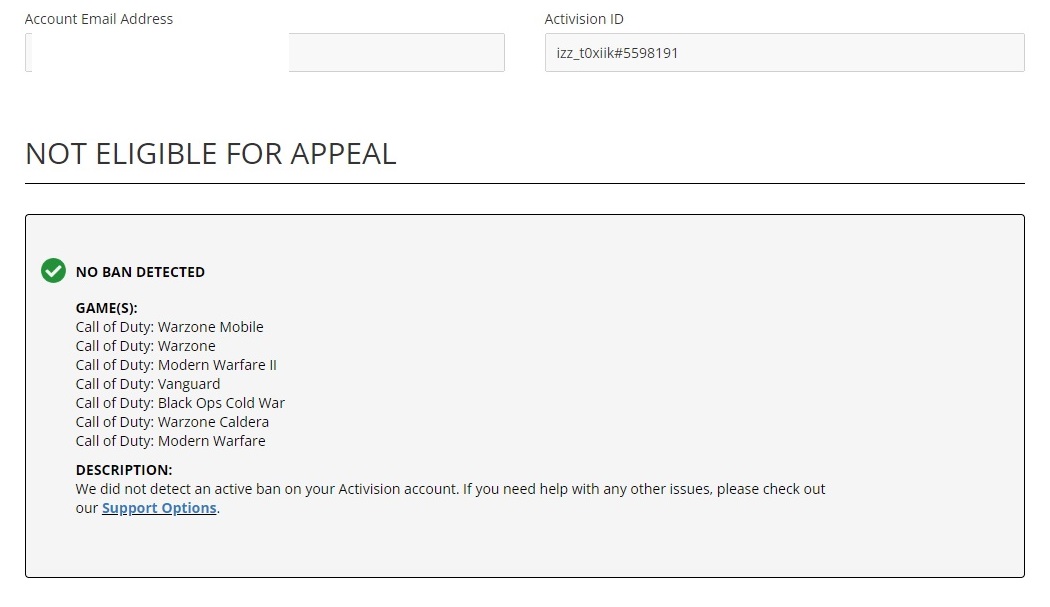Click the Call of Duty: Vanguard entry
Image resolution: width=1050 pixels, height=607 pixels.
coord(148,384)
